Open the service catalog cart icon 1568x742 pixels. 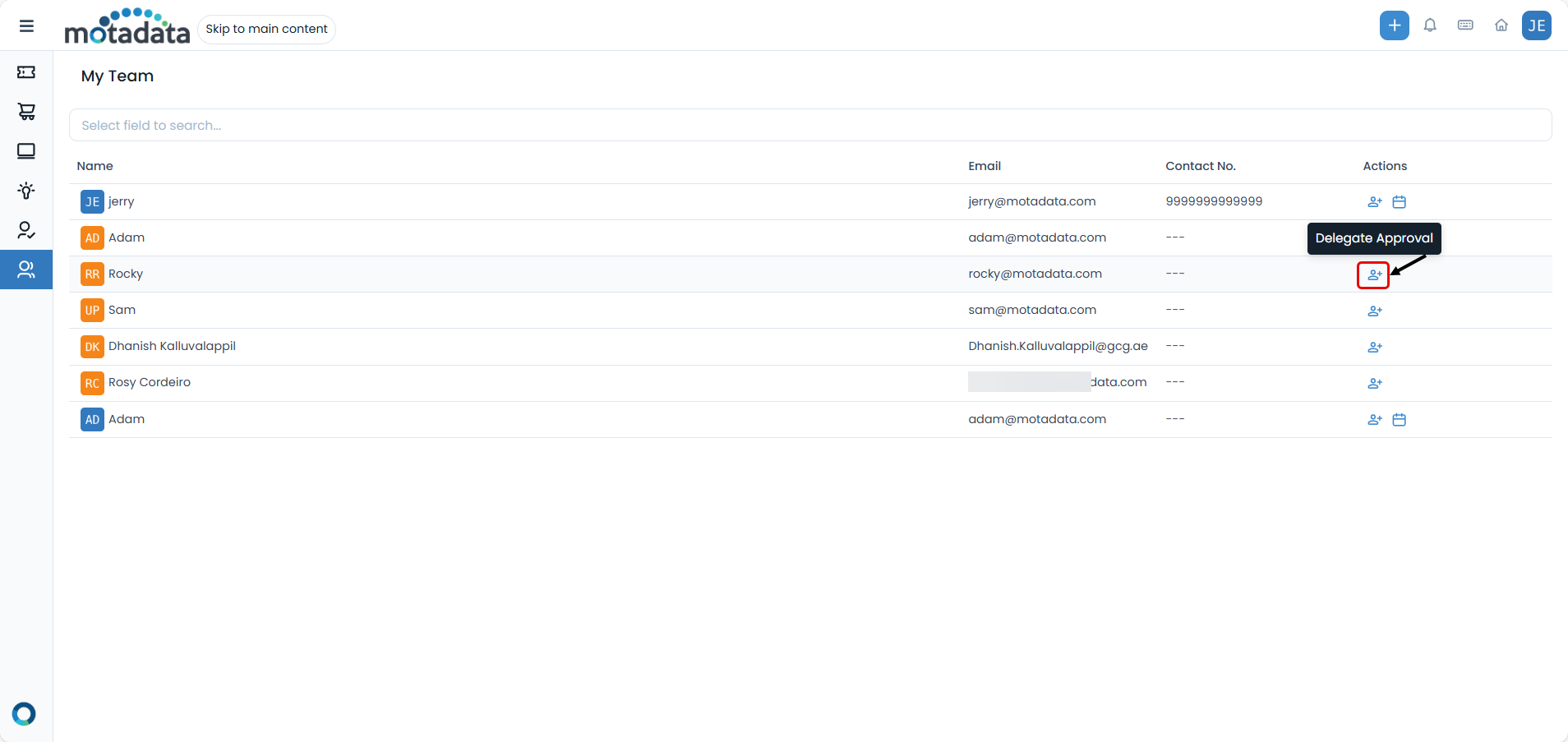point(26,112)
